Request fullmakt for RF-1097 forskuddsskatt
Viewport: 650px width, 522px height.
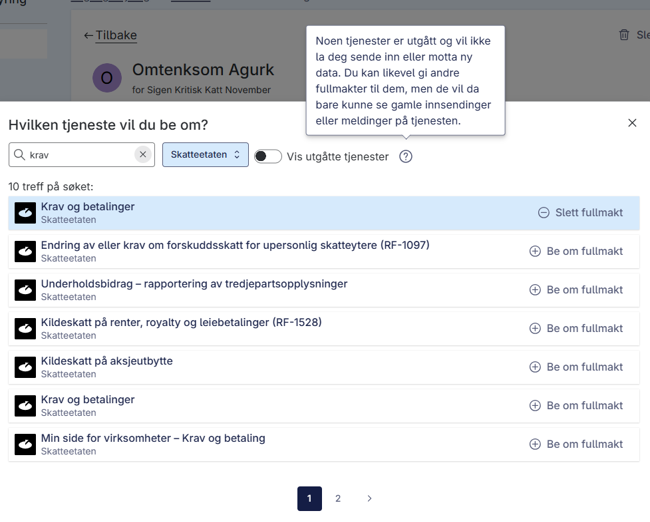coord(576,251)
